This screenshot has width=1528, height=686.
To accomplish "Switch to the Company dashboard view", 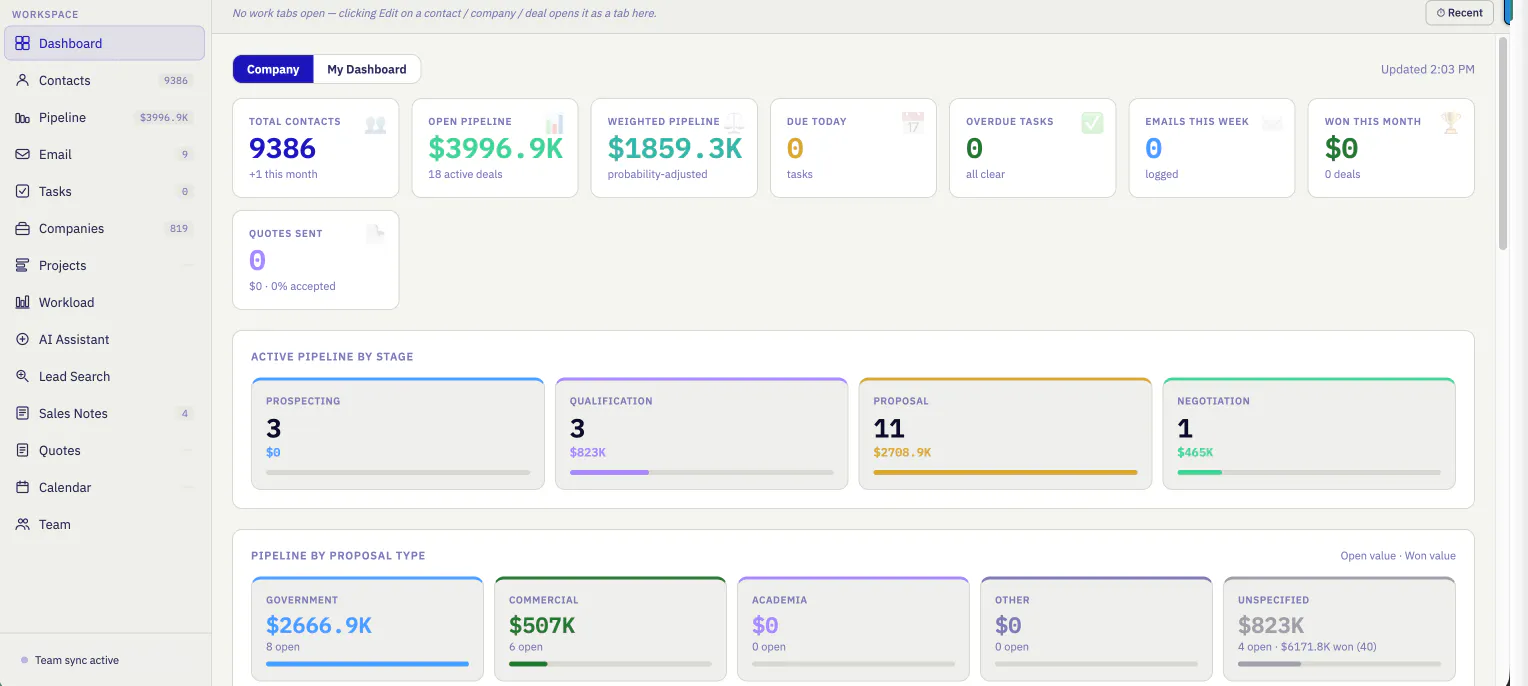I will pos(273,69).
